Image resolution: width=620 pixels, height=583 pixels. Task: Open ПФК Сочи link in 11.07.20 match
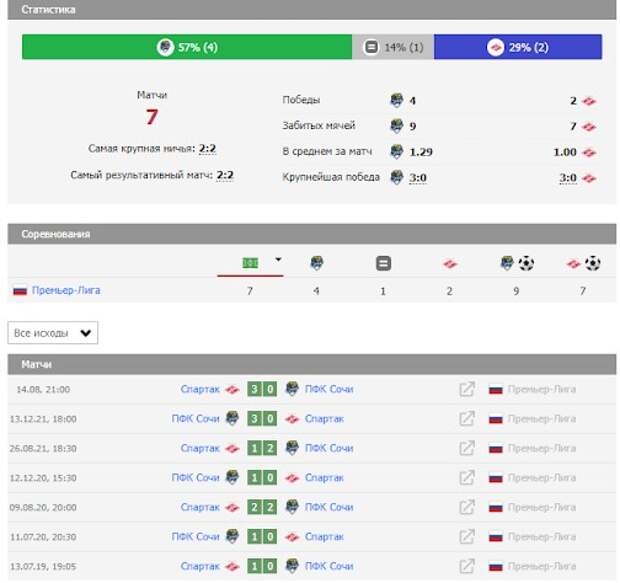195,537
